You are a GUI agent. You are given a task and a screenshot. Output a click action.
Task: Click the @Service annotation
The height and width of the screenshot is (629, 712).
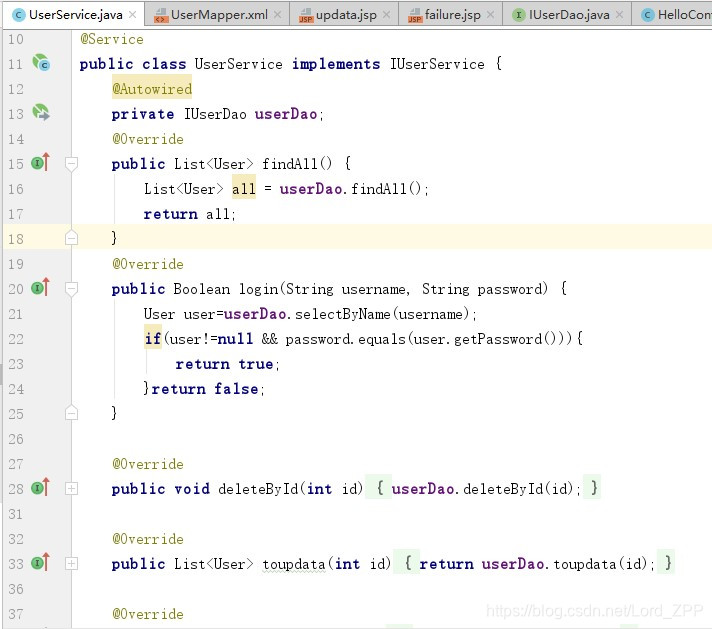112,39
